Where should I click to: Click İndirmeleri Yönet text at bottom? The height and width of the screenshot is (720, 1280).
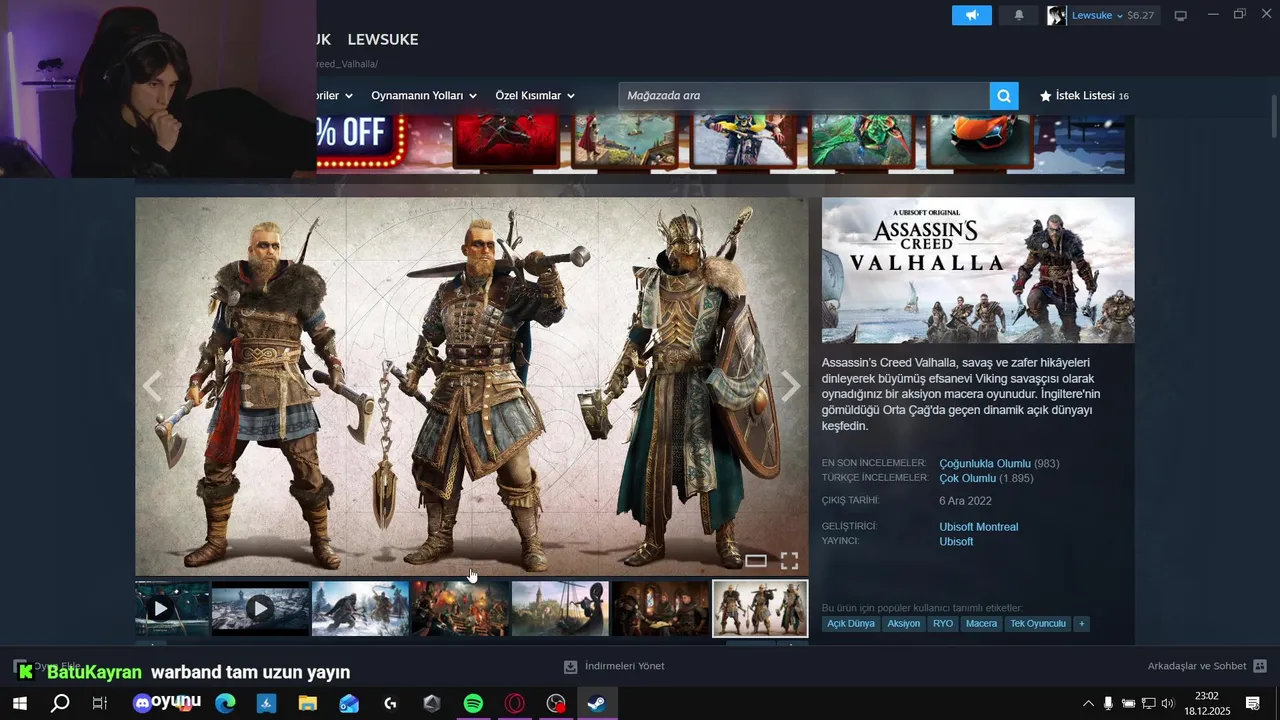(x=624, y=666)
